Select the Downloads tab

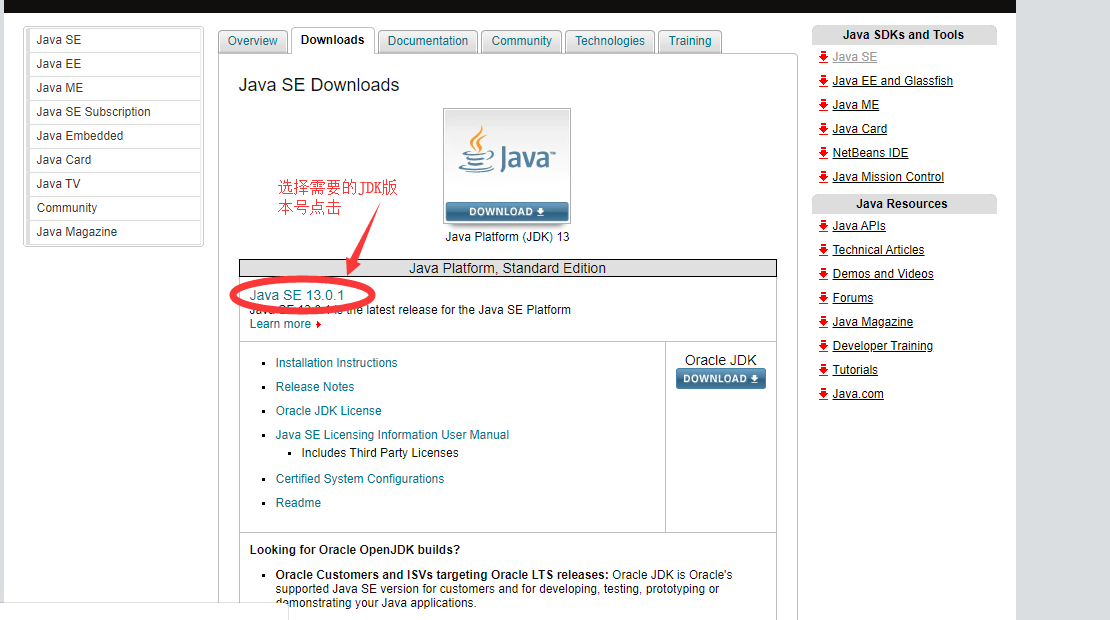tap(332, 40)
